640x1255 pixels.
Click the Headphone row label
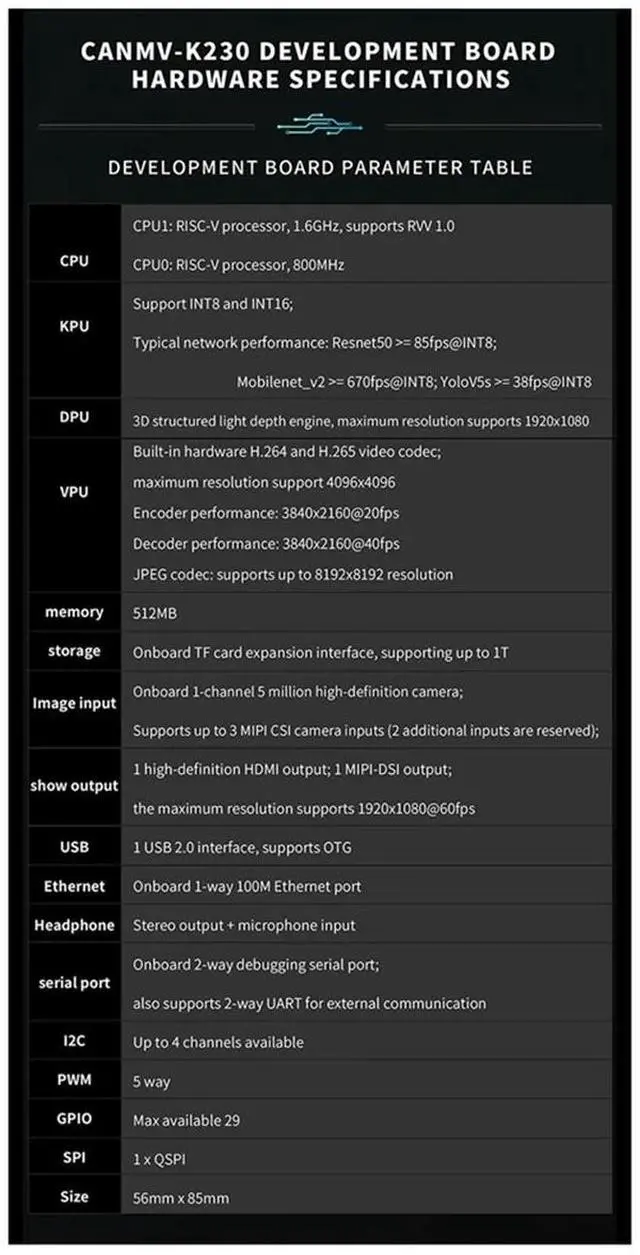pyautogui.click(x=74, y=925)
